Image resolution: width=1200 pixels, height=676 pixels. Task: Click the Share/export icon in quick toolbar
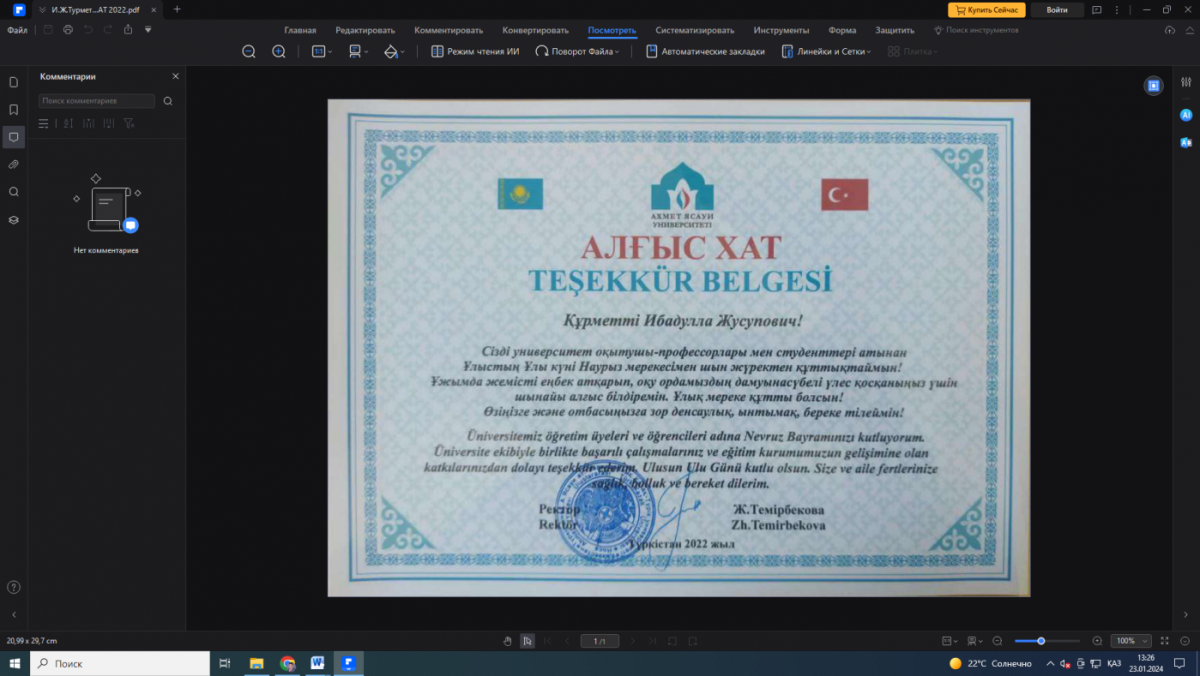(x=127, y=30)
